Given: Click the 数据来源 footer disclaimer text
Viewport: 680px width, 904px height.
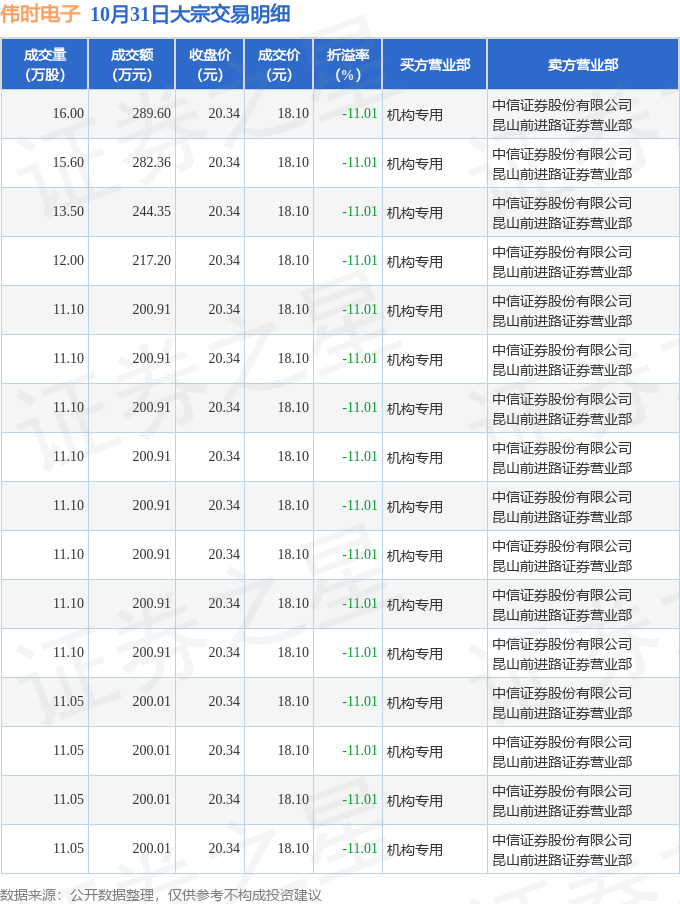Looking at the screenshot, I should tap(161, 895).
